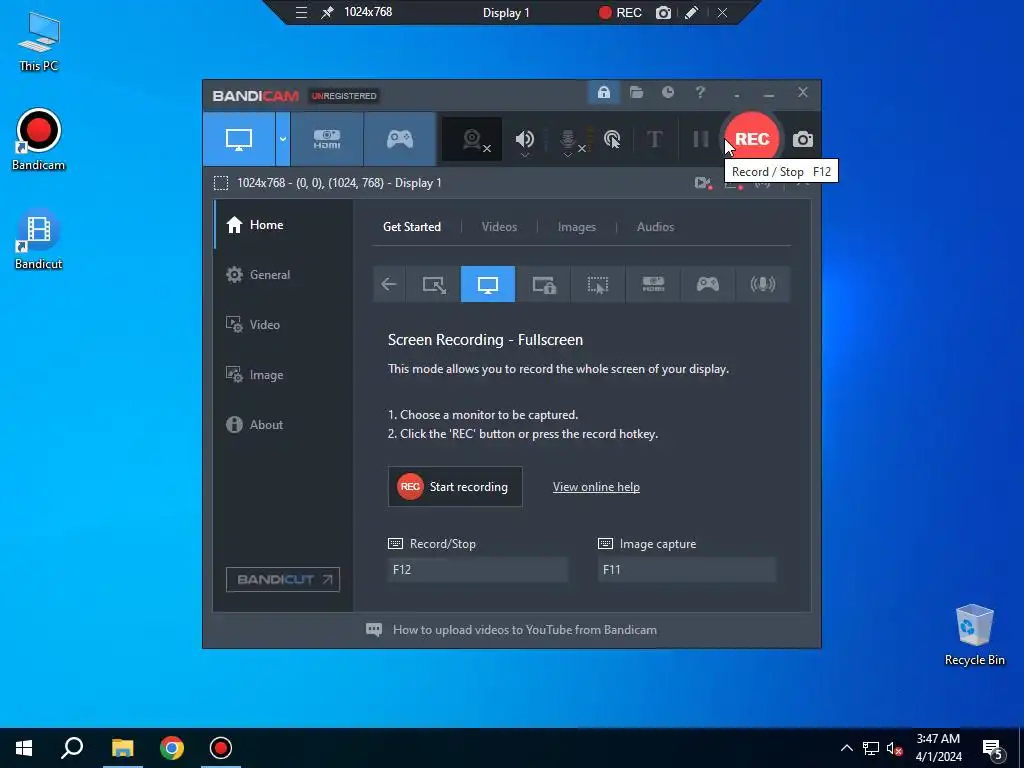
Task: Capture an image with the main camera icon
Action: click(x=803, y=139)
